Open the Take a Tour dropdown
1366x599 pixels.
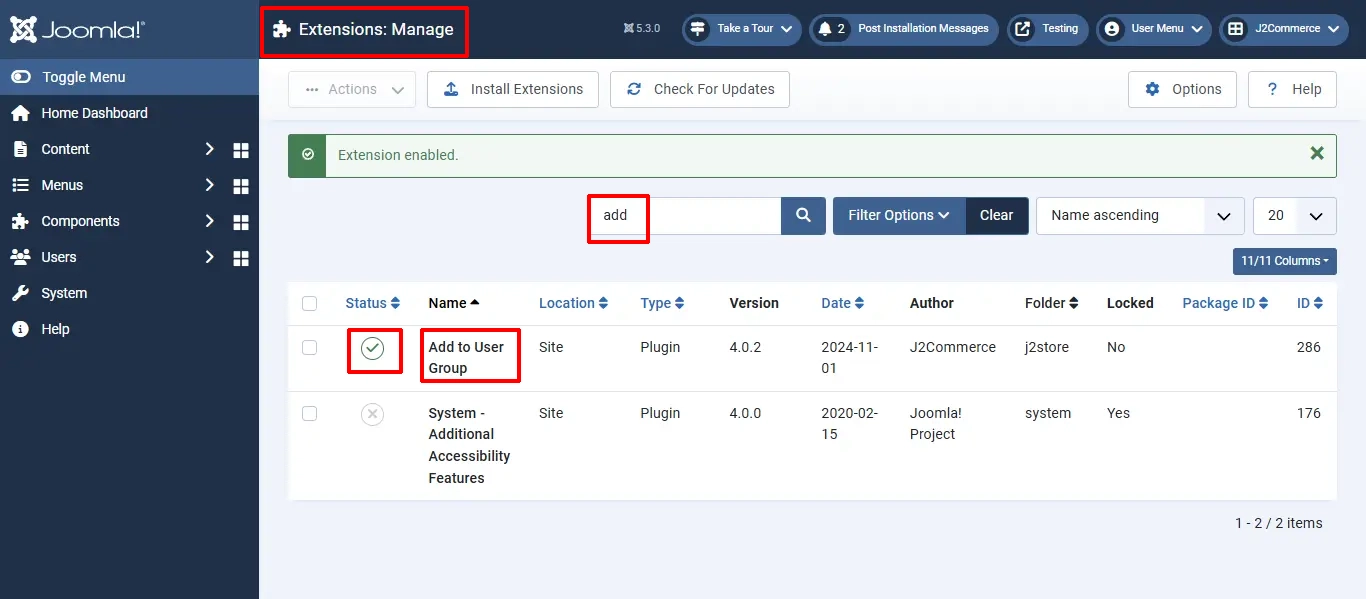point(743,29)
